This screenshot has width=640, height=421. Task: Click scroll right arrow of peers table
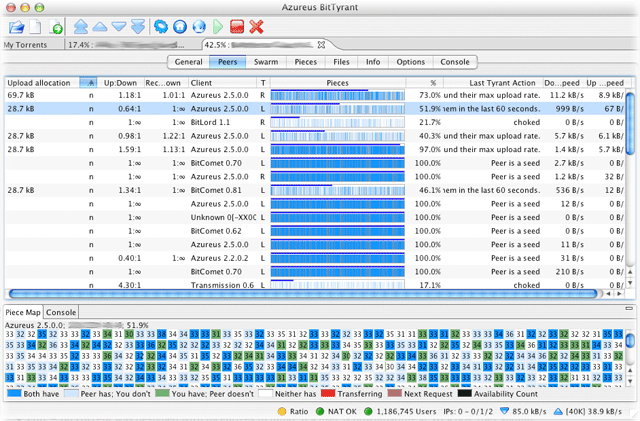tap(620, 294)
